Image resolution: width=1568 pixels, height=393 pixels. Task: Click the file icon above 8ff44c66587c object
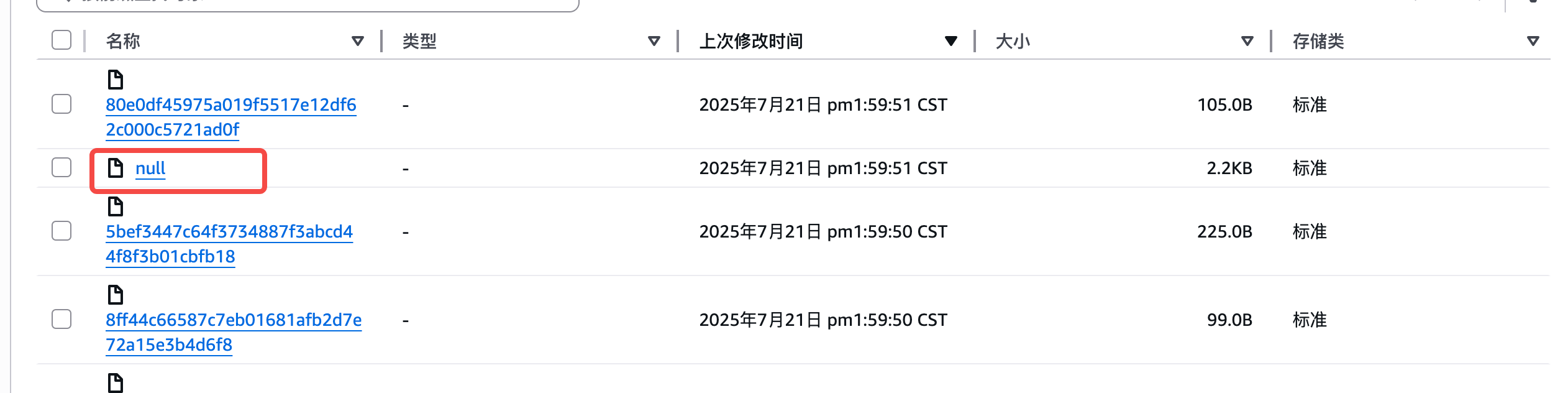116,295
